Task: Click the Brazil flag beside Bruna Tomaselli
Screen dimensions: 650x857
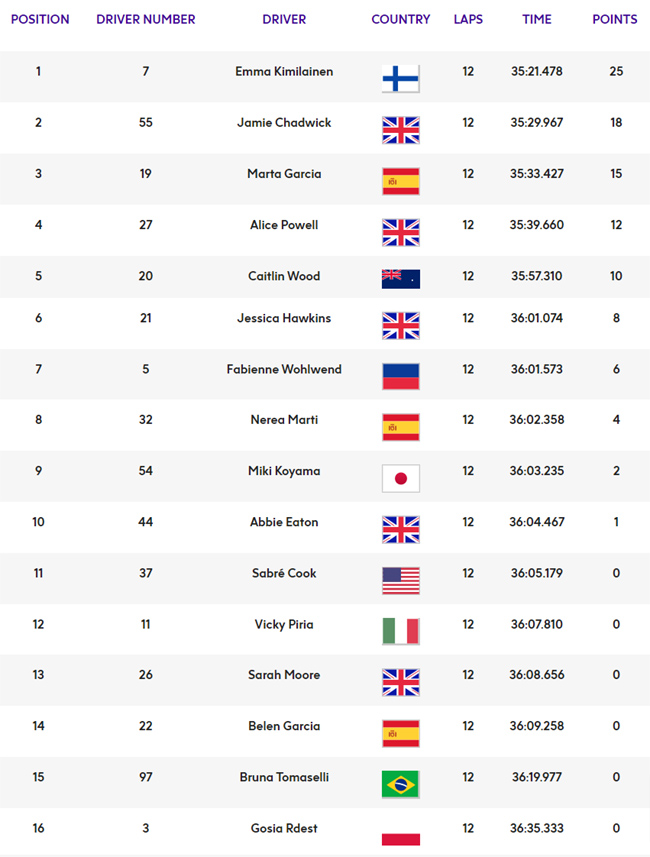Action: point(401,784)
